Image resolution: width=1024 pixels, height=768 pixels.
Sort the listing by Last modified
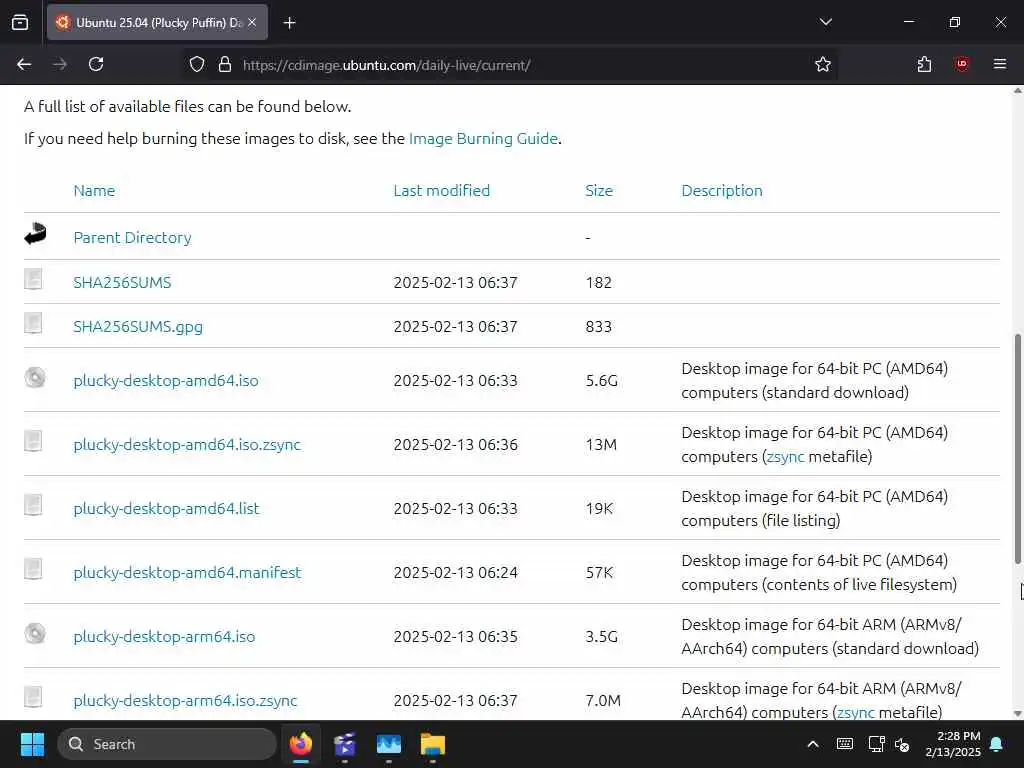click(x=441, y=191)
